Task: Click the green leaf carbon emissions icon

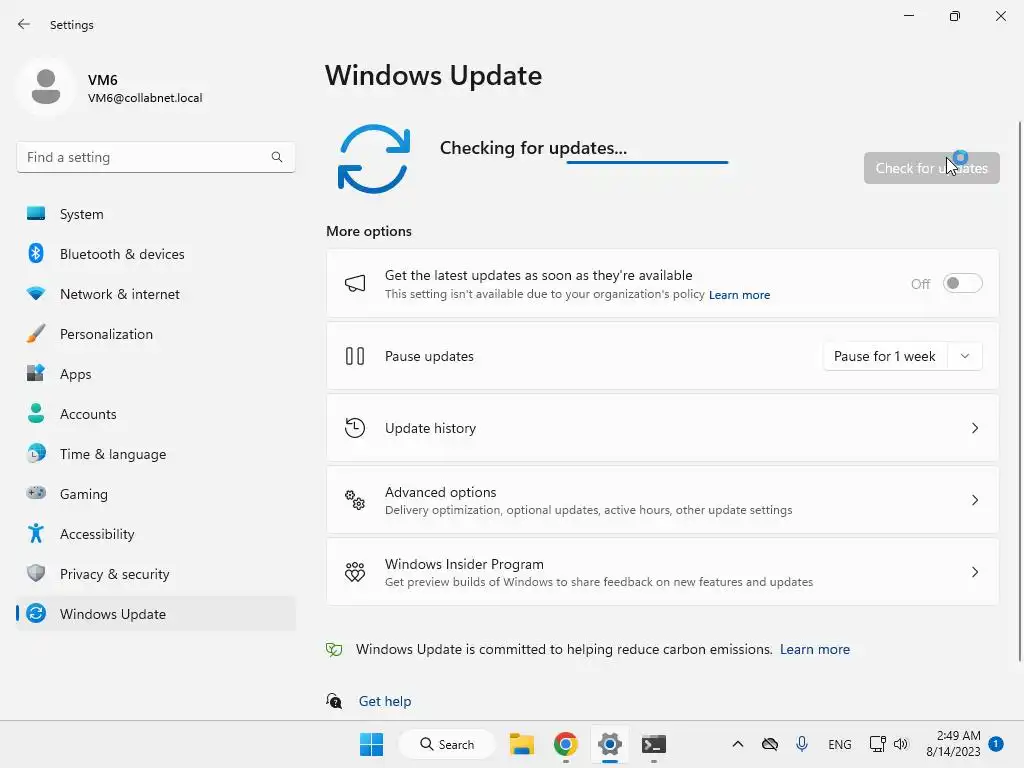Action: [x=334, y=649]
